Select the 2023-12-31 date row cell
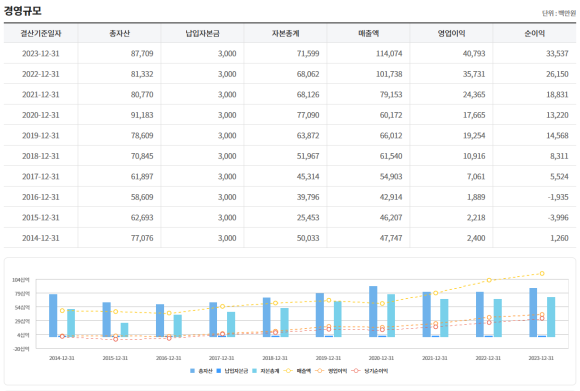Screen dimensions: 580x391 (41, 54)
